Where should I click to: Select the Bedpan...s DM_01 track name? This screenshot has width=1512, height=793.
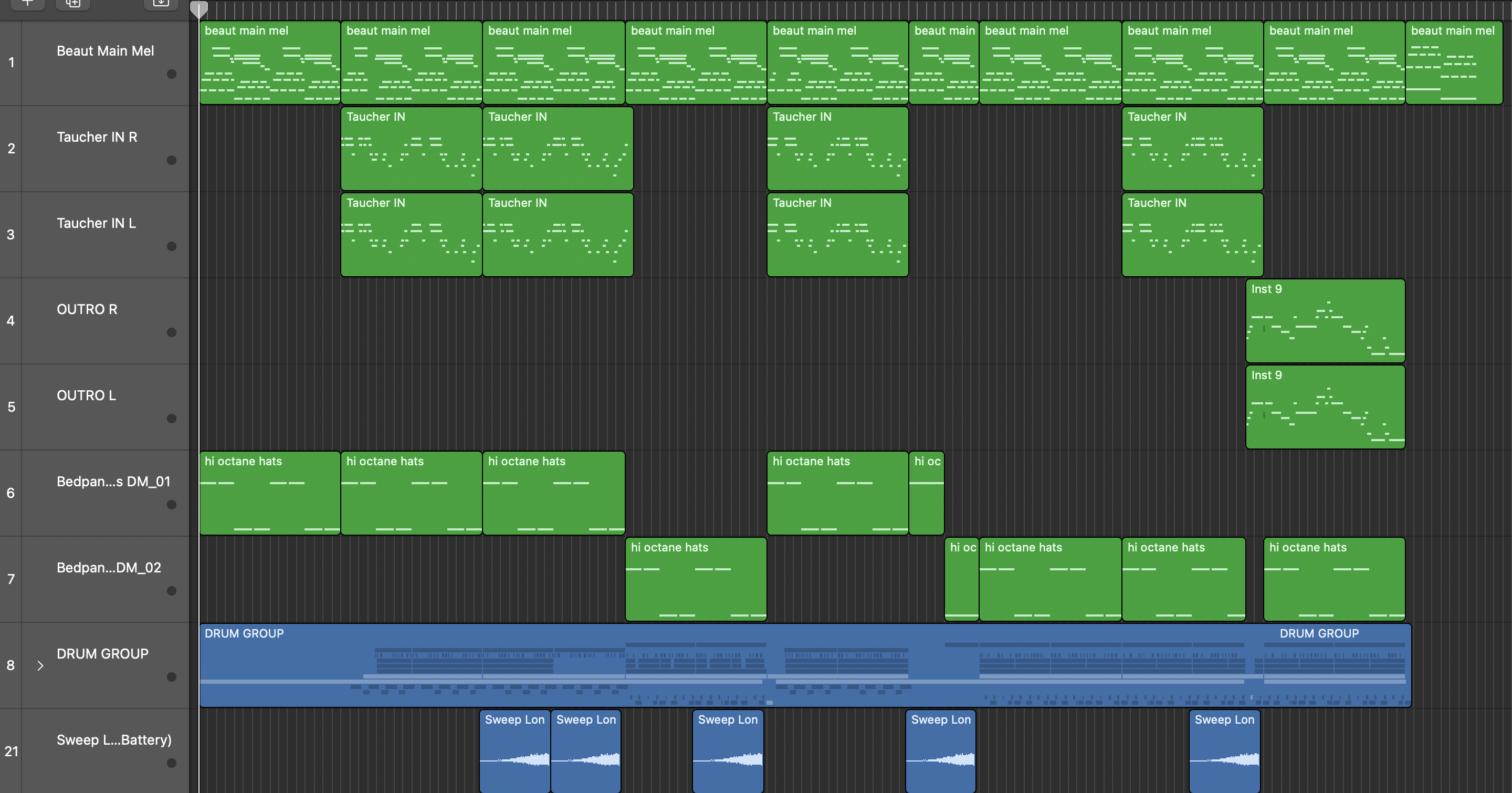click(113, 482)
